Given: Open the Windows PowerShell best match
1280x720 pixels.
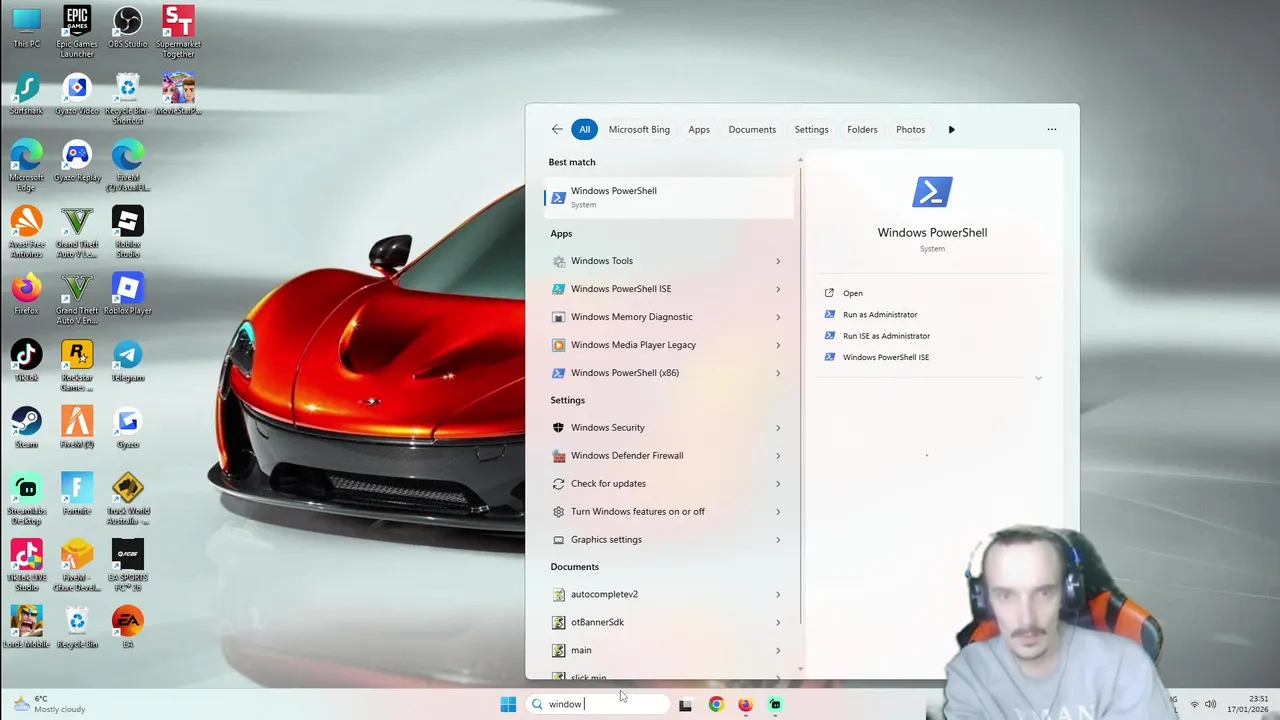Looking at the screenshot, I should (669, 197).
